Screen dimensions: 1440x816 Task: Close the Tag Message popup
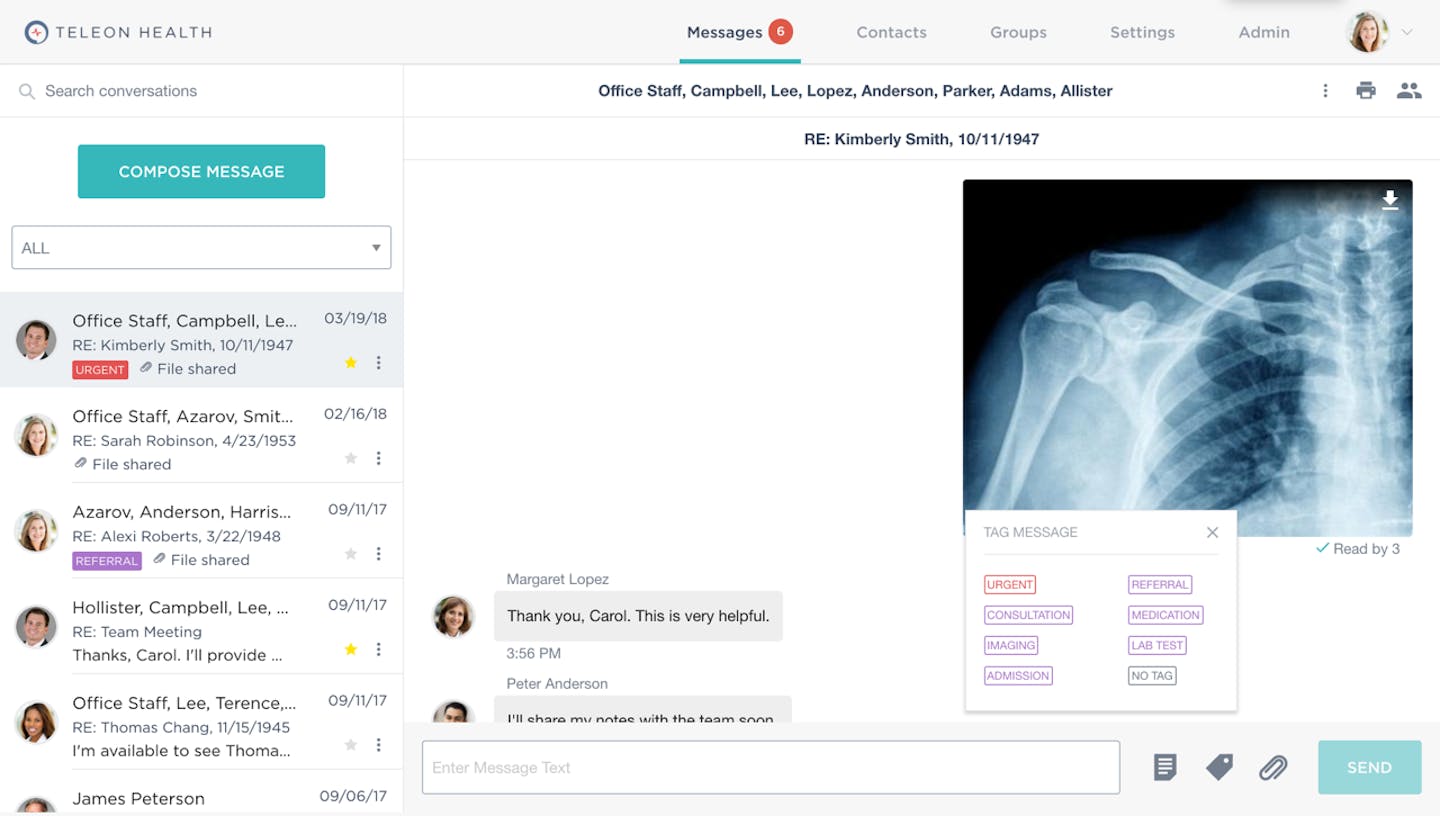tap(1212, 532)
